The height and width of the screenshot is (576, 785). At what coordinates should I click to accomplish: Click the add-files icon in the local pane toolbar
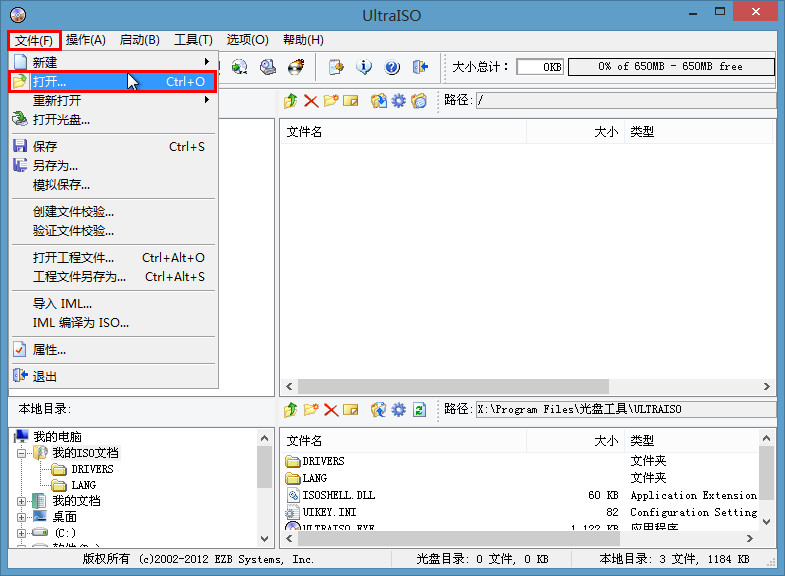[378, 410]
